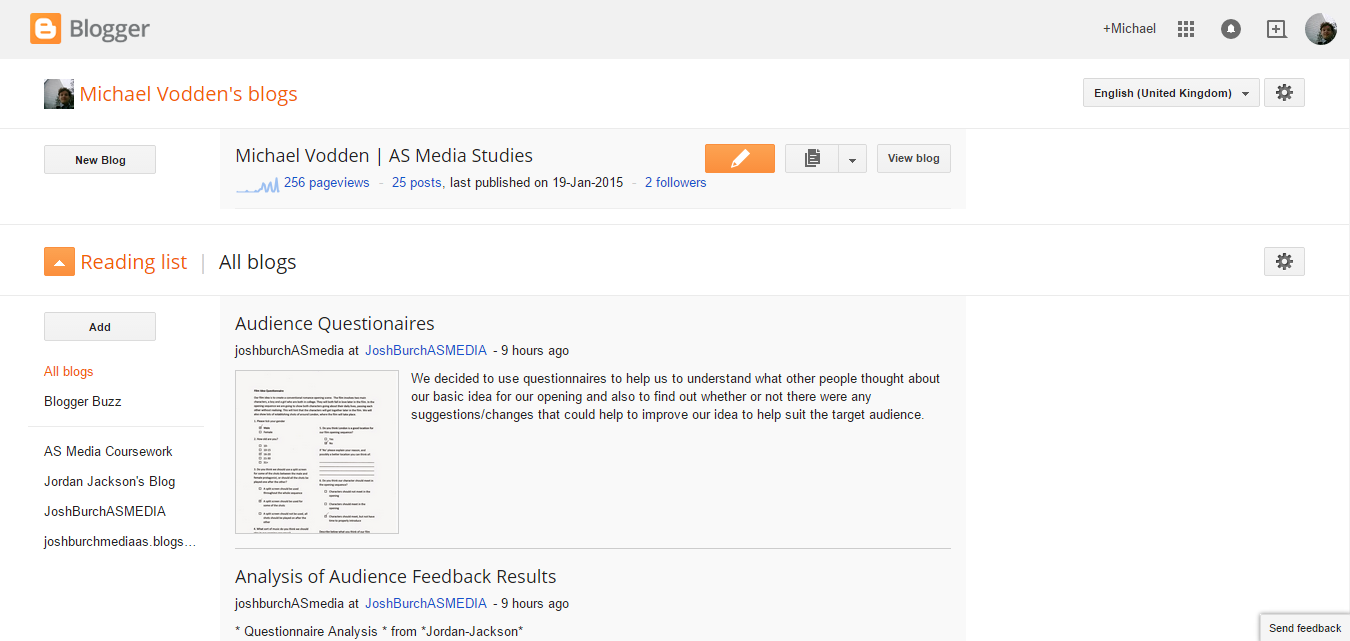Viewport: 1350px width, 641px height.
Task: Open the Google apps grid
Action: tap(1186, 29)
